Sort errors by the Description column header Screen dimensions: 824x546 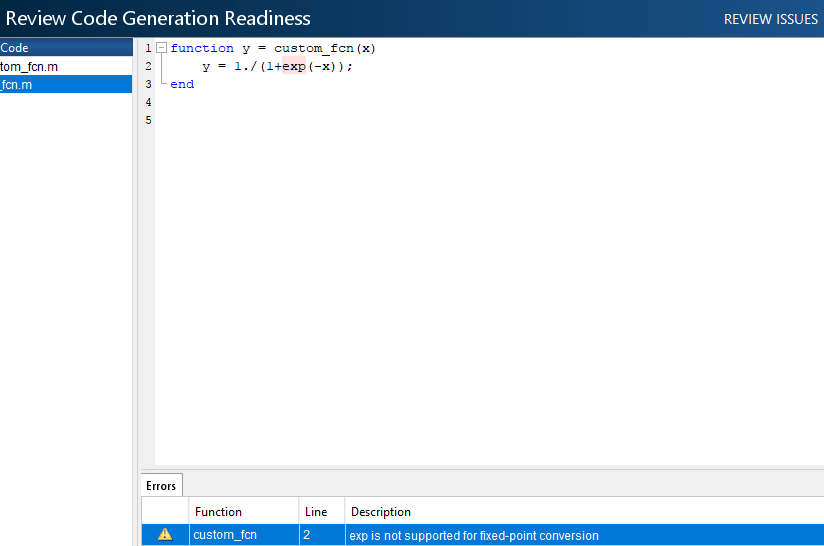(584, 511)
